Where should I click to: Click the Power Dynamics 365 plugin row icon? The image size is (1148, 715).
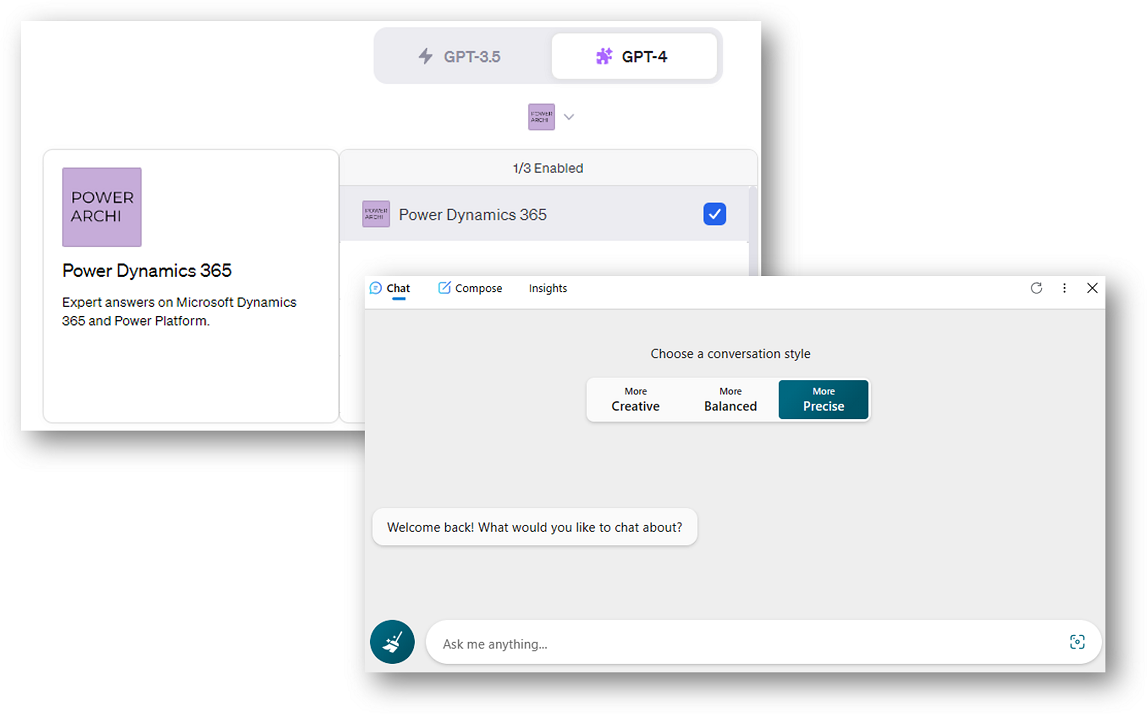click(376, 214)
